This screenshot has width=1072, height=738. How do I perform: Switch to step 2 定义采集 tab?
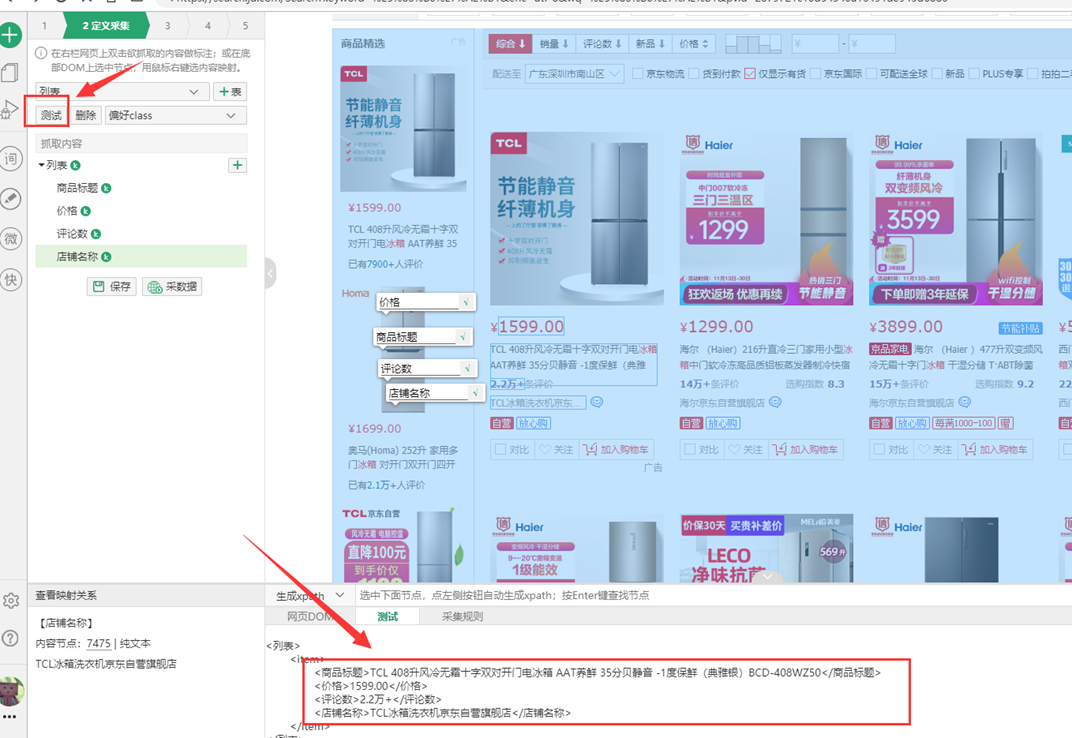[x=107, y=26]
